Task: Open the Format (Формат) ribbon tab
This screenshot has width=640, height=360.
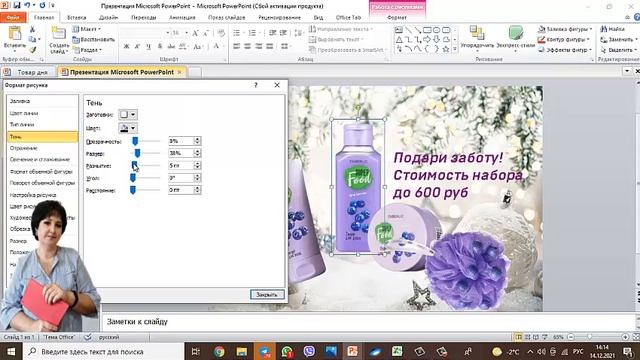Action: (396, 18)
